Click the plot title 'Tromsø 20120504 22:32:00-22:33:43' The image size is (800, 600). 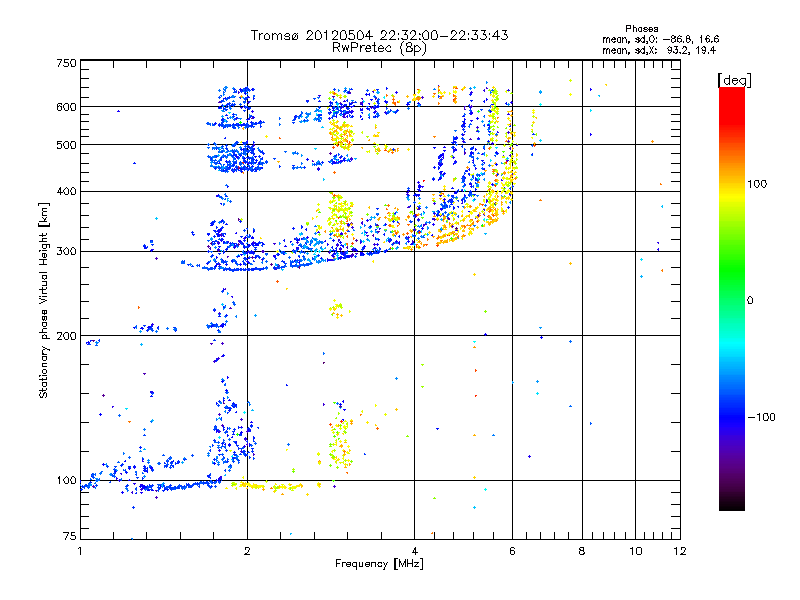[x=379, y=35]
